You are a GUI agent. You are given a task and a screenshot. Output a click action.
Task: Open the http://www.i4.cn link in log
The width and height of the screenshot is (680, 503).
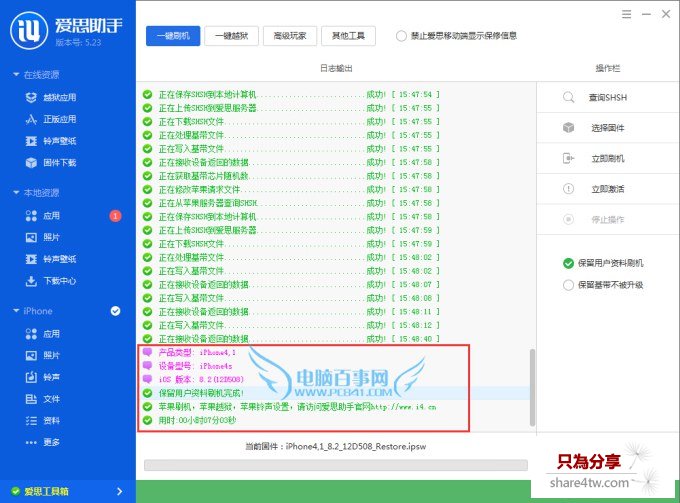tap(404, 407)
